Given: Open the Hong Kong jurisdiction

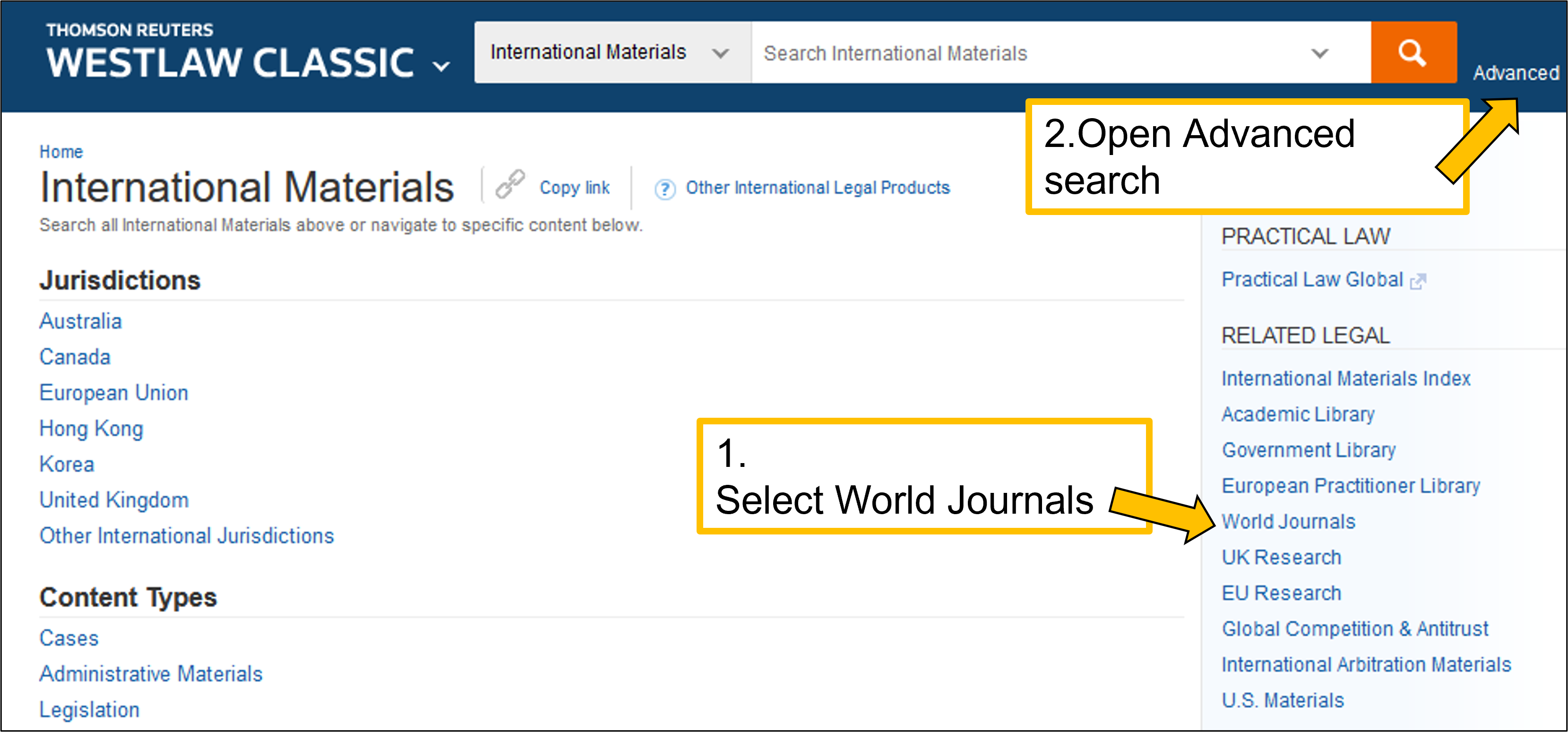Looking at the screenshot, I should click(x=91, y=428).
